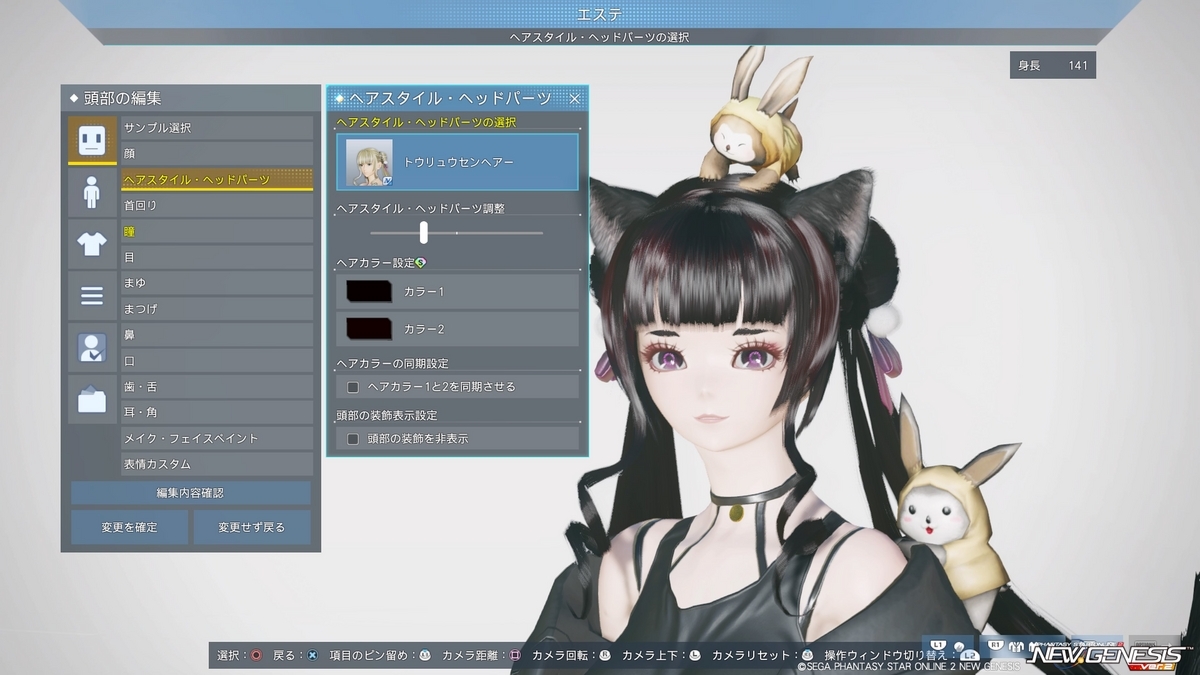The width and height of the screenshot is (1200, 675).
Task: Click 変更を確定 button
Action: click(x=129, y=527)
